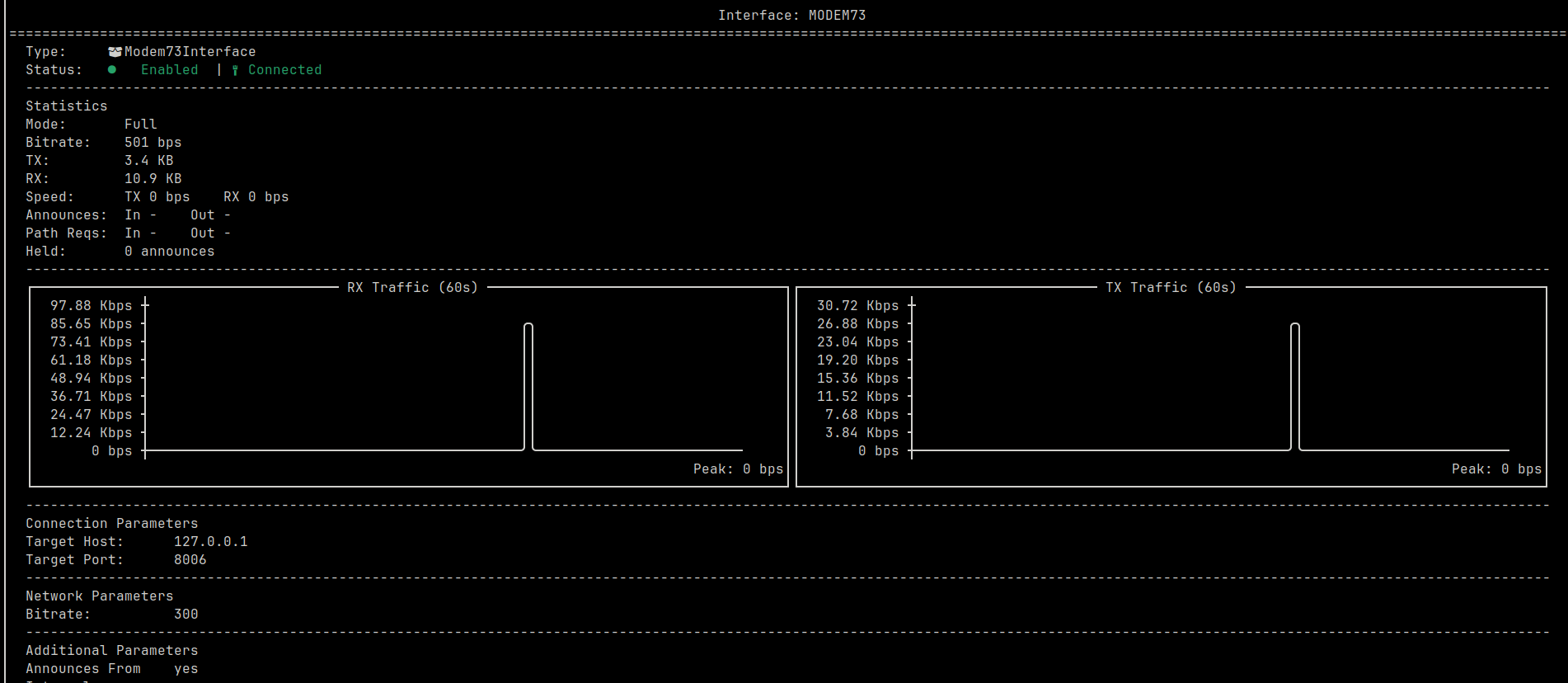The image size is (1568, 683).
Task: Click the 'yes' value beside Announces From
Action: [x=186, y=669]
